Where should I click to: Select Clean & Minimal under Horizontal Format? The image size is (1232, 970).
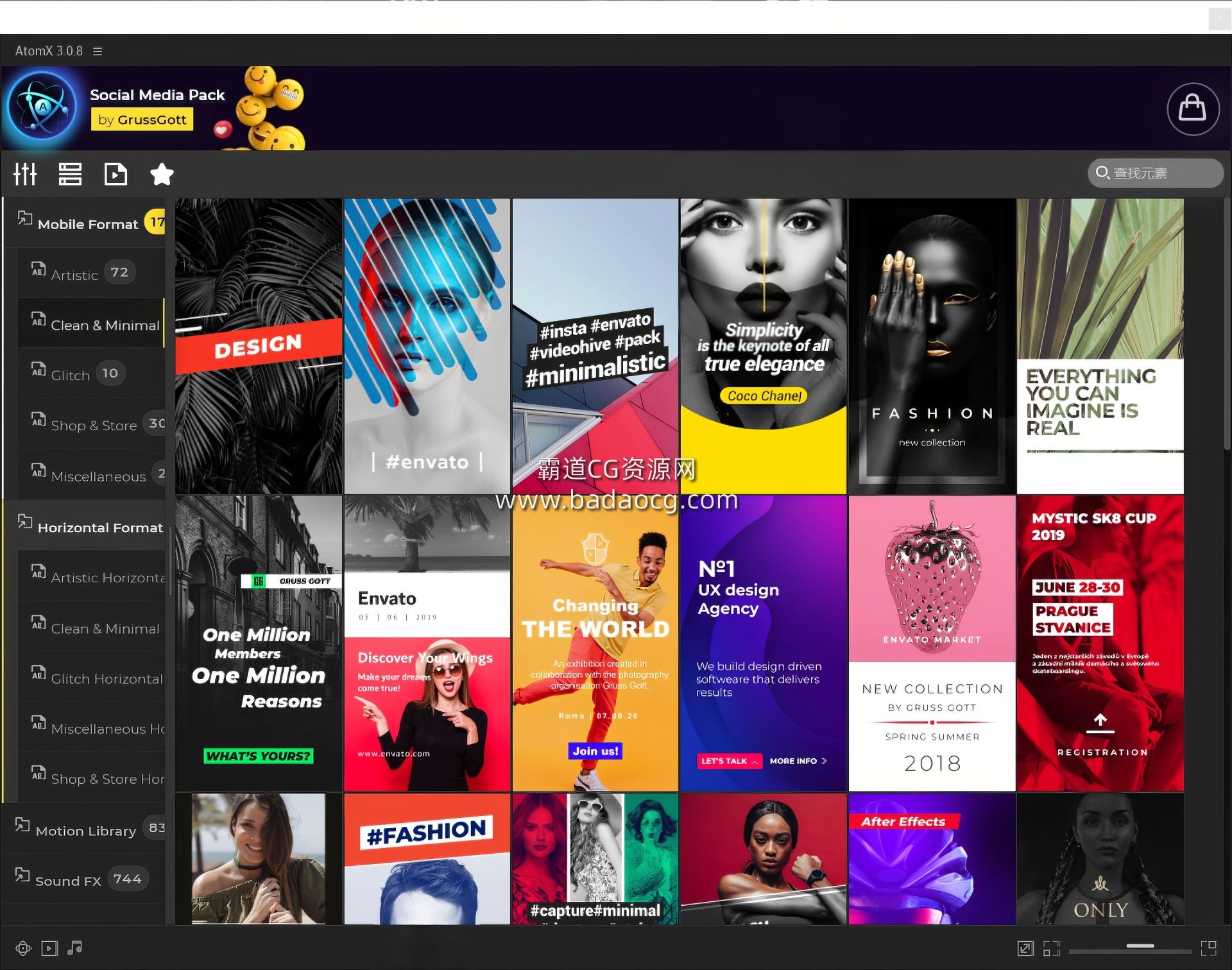91,627
